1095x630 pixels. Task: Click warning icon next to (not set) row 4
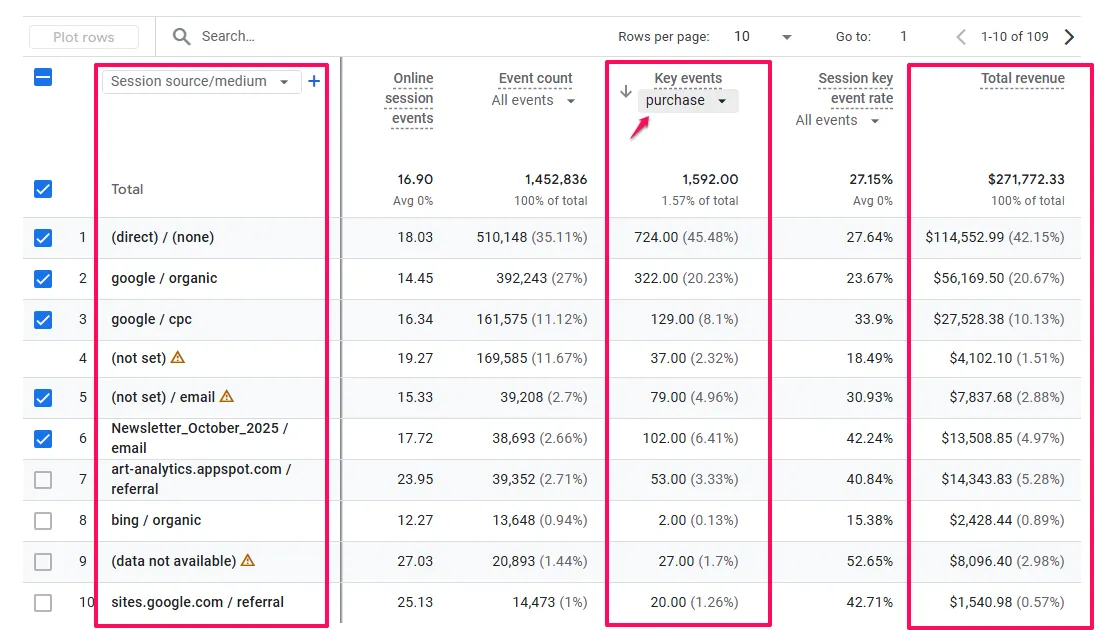pos(178,356)
